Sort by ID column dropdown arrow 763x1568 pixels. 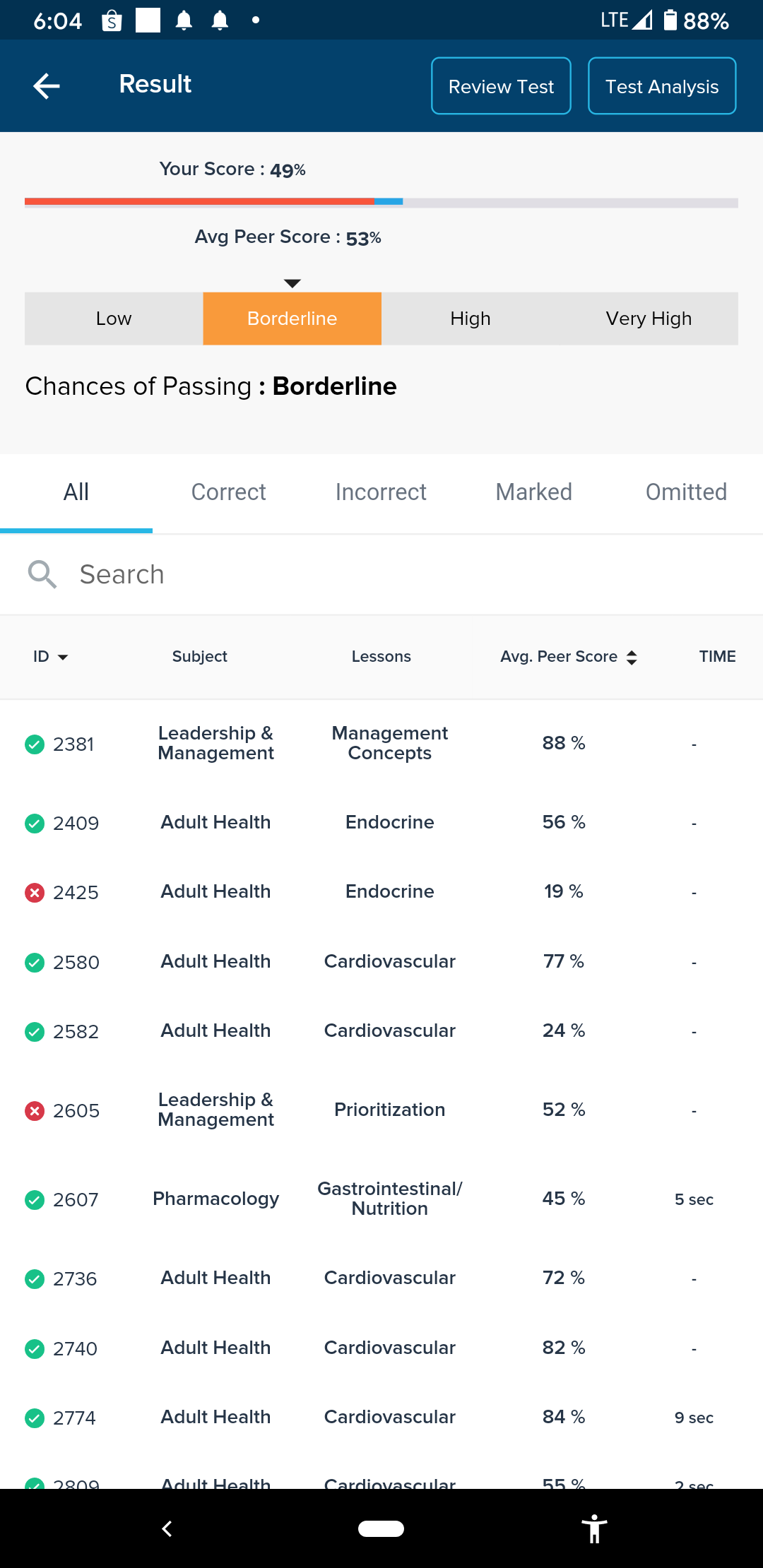[x=63, y=658]
